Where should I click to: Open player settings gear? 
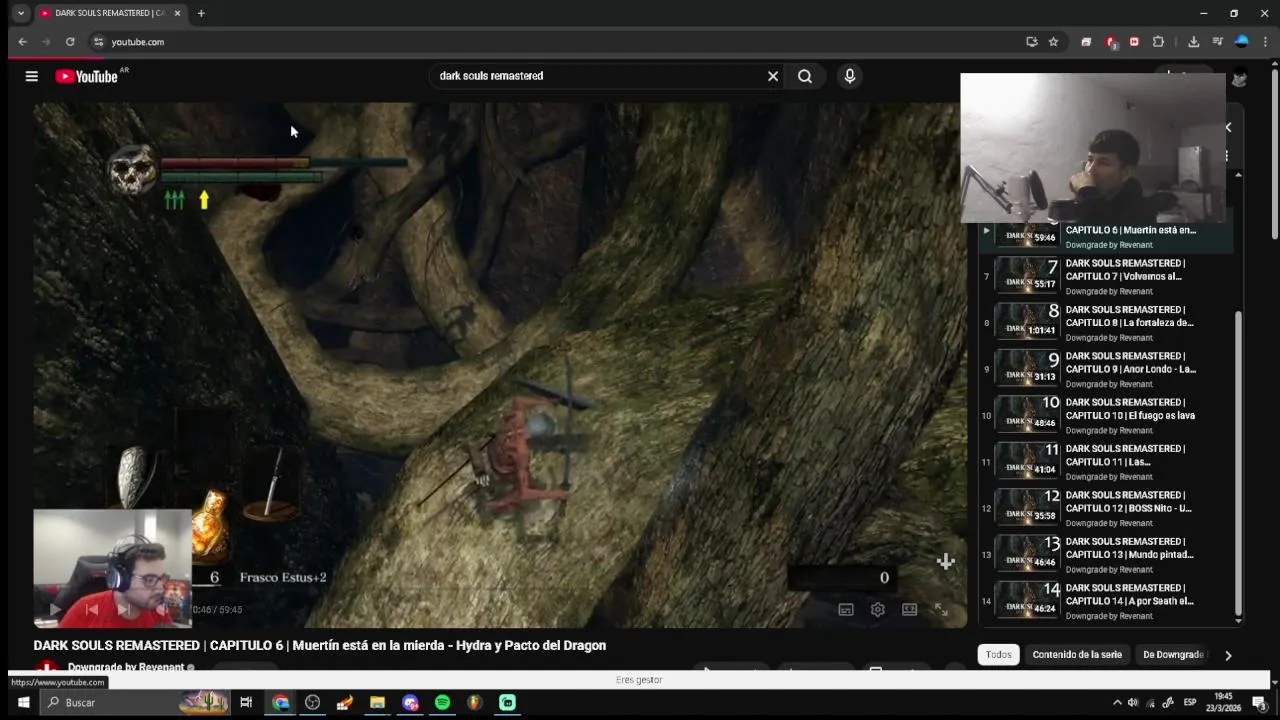(x=877, y=609)
